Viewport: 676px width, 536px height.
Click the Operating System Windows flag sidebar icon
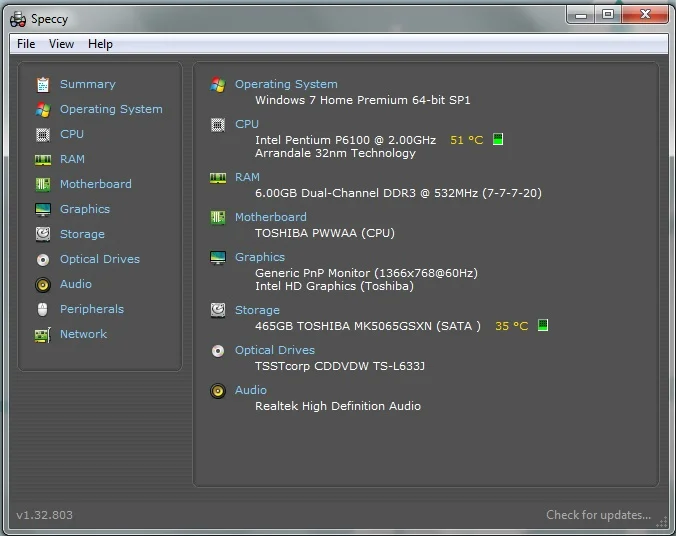[x=43, y=110]
